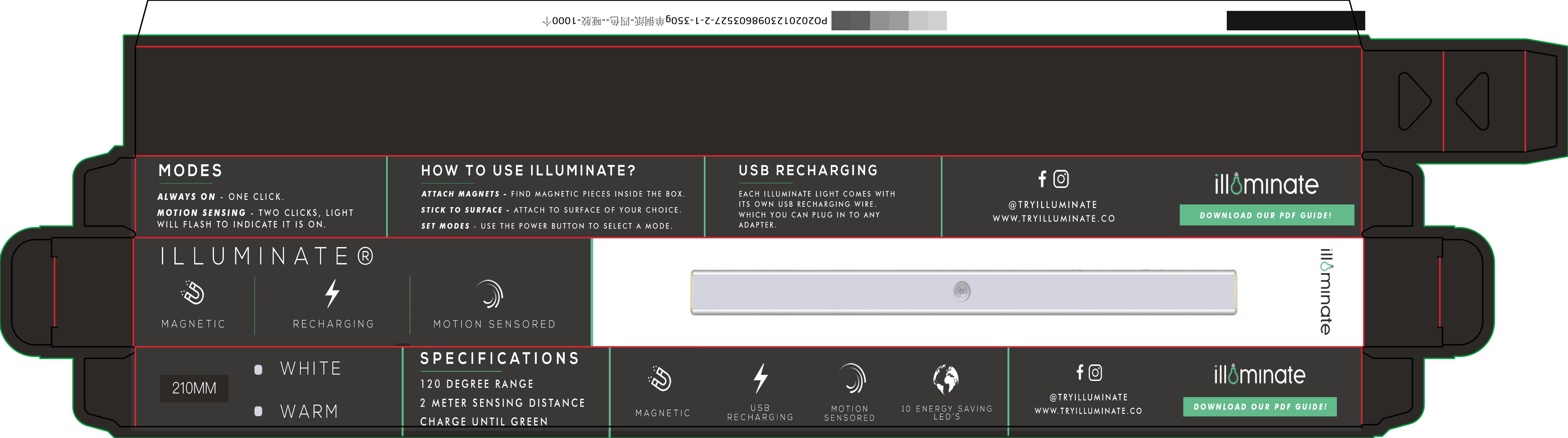
Task: Click the USB RECHARGING caption in bottom row
Action: click(760, 412)
